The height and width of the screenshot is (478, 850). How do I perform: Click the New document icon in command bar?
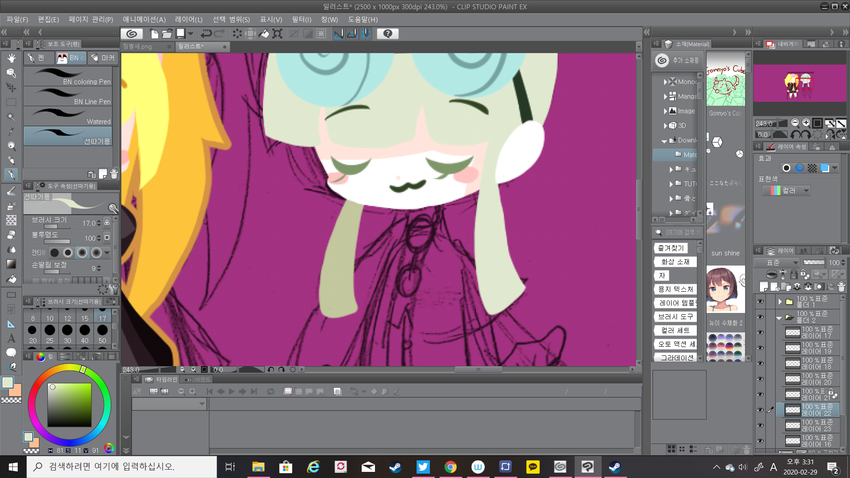(x=154, y=34)
